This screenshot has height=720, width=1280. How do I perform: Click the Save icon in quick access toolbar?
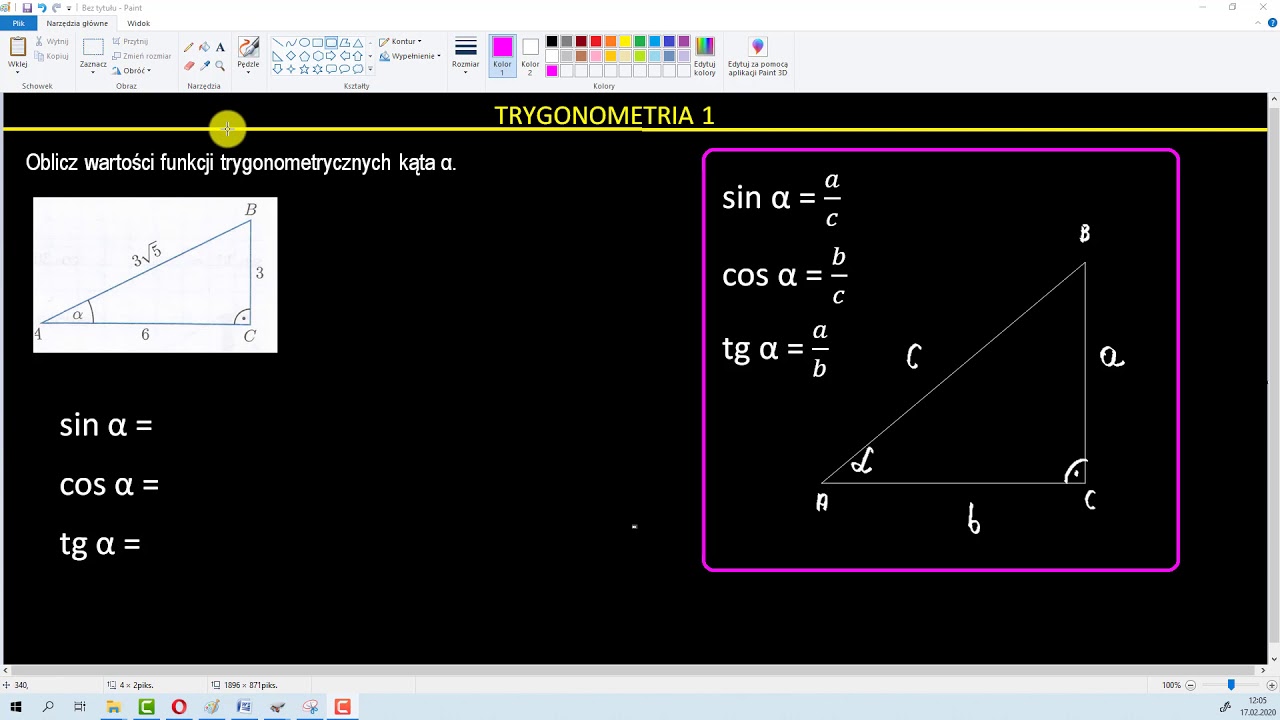coord(27,7)
